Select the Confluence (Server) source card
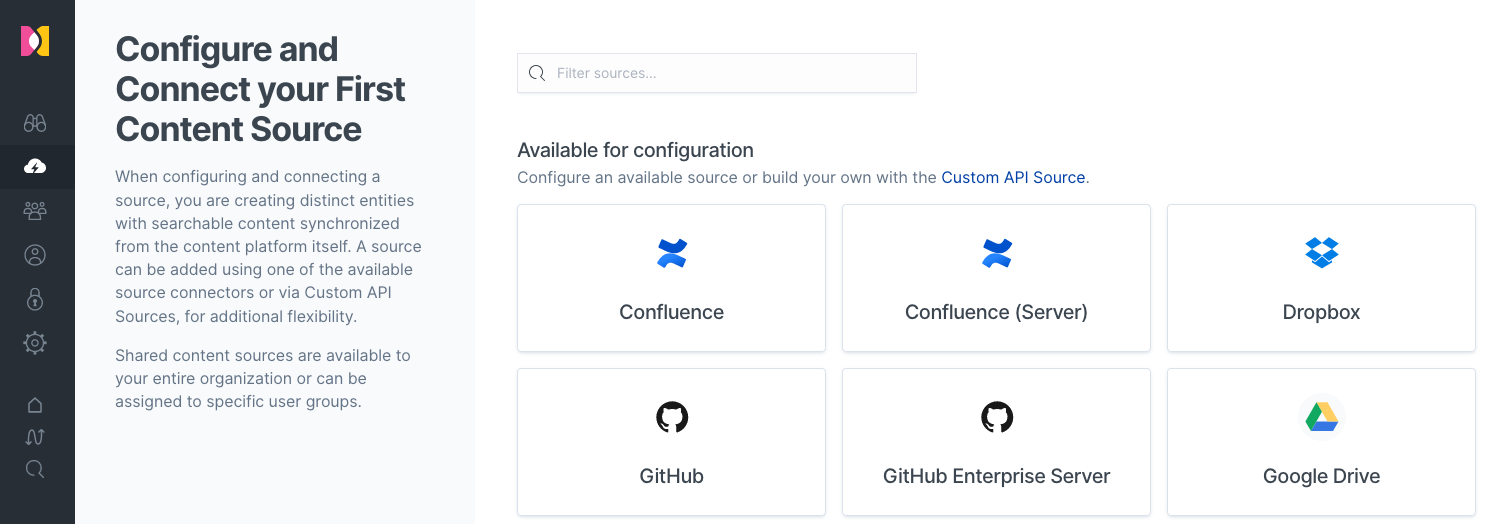Image resolution: width=1501 pixels, height=524 pixels. [x=996, y=278]
